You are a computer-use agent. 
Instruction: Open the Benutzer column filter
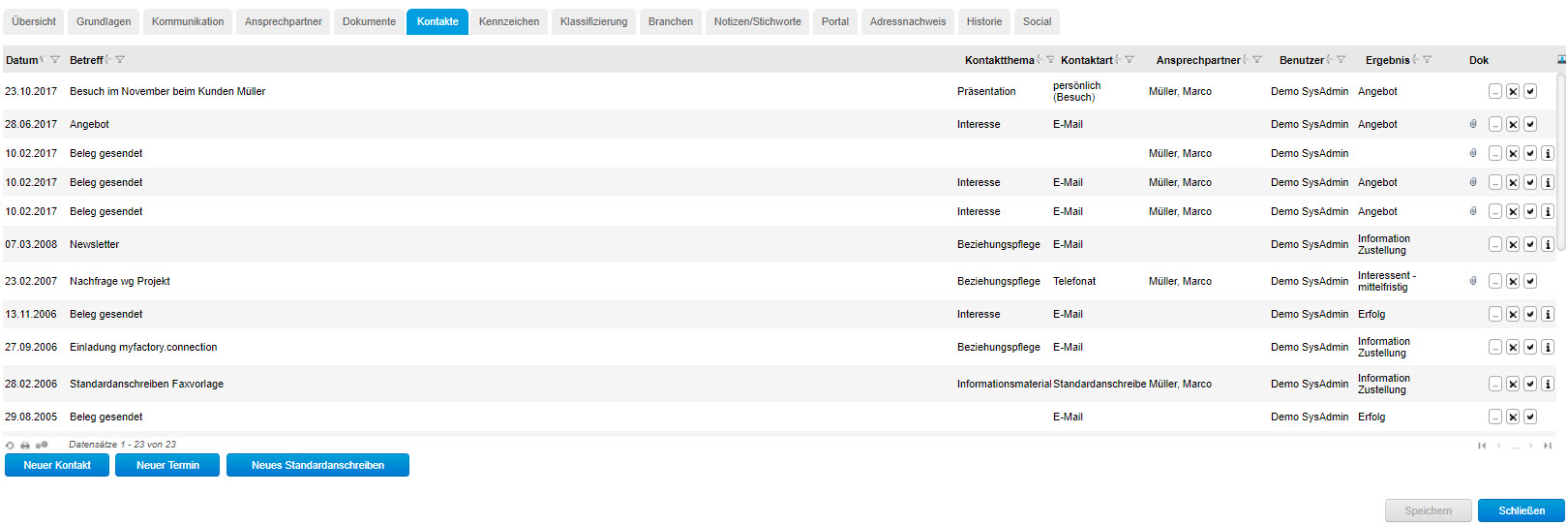point(1341,60)
